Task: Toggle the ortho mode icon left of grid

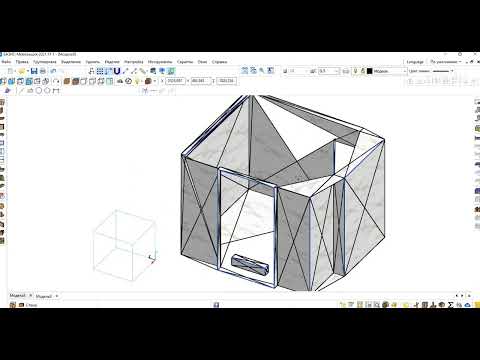Action: 91,71
